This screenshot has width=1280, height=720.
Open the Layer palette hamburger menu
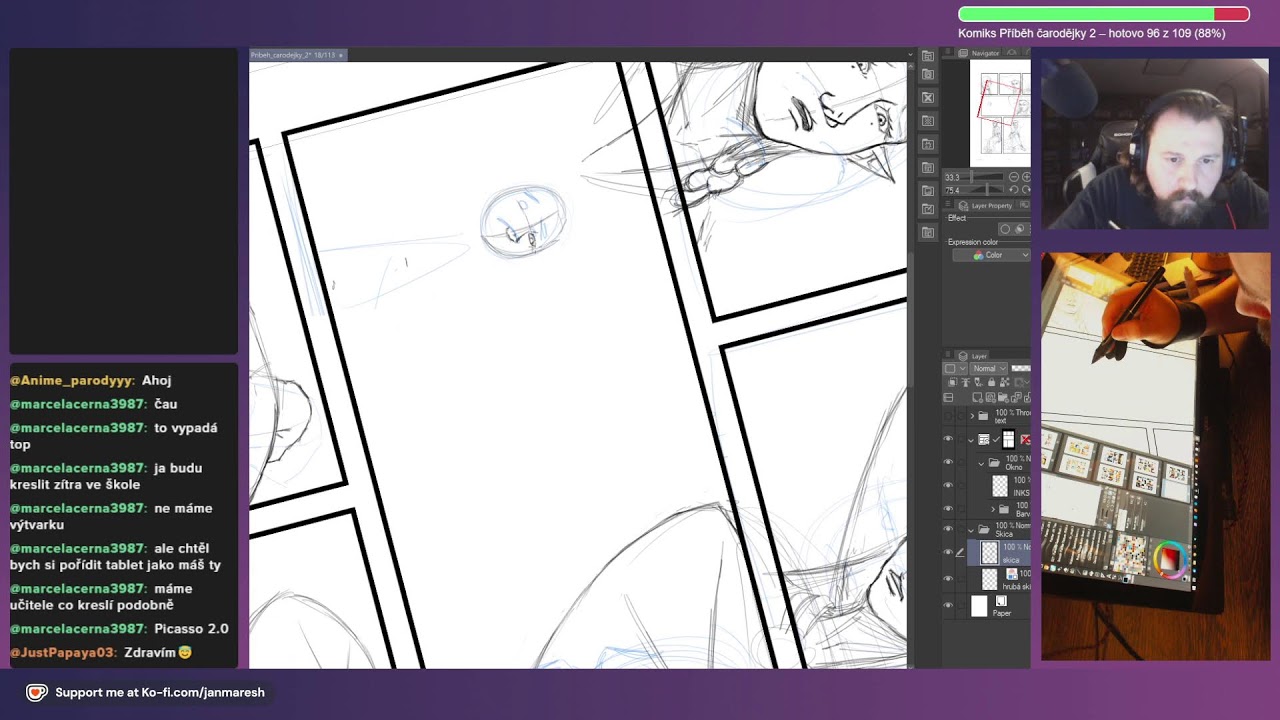[x=947, y=354]
